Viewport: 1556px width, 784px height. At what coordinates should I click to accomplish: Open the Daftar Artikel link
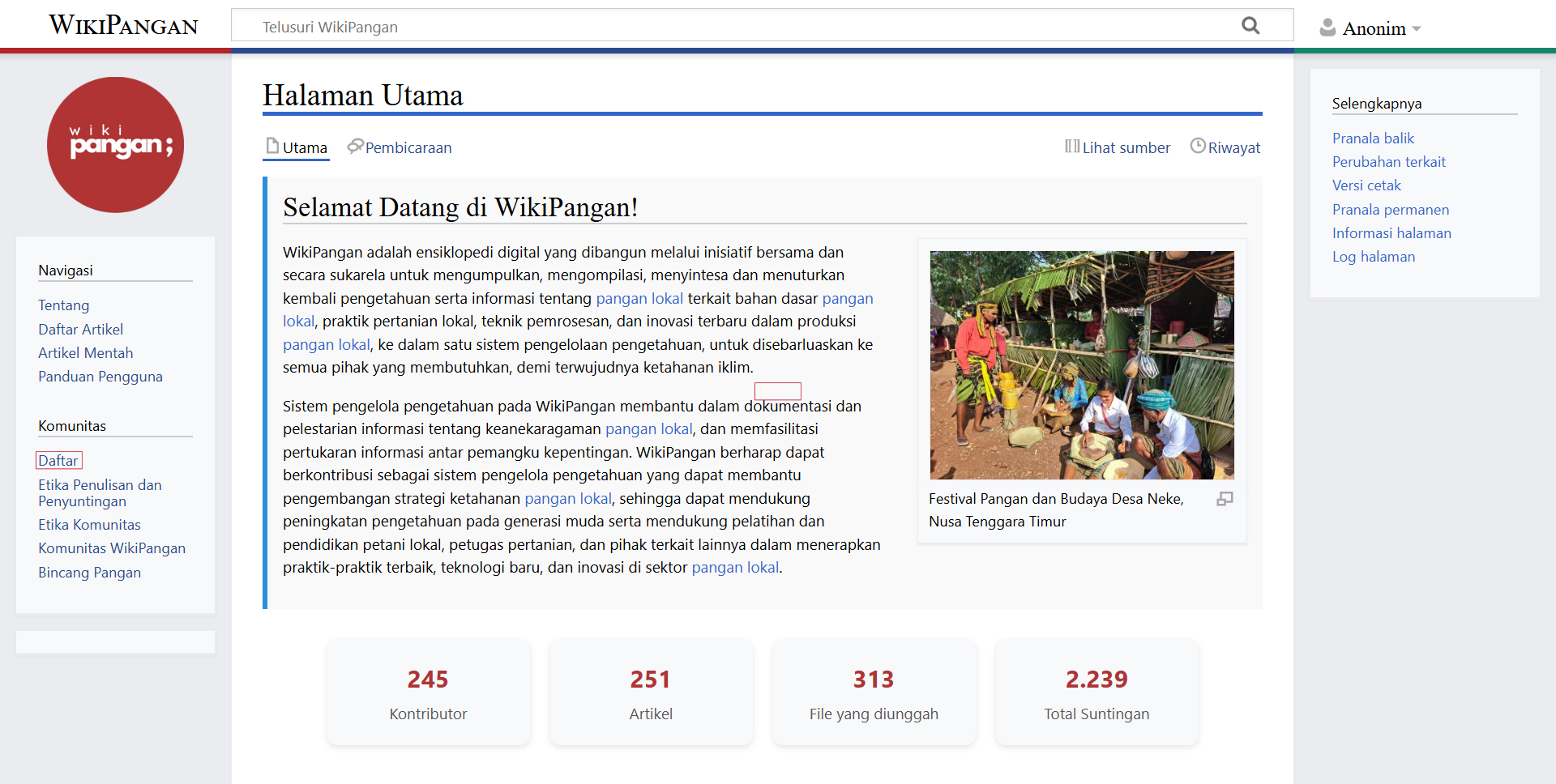pos(81,330)
